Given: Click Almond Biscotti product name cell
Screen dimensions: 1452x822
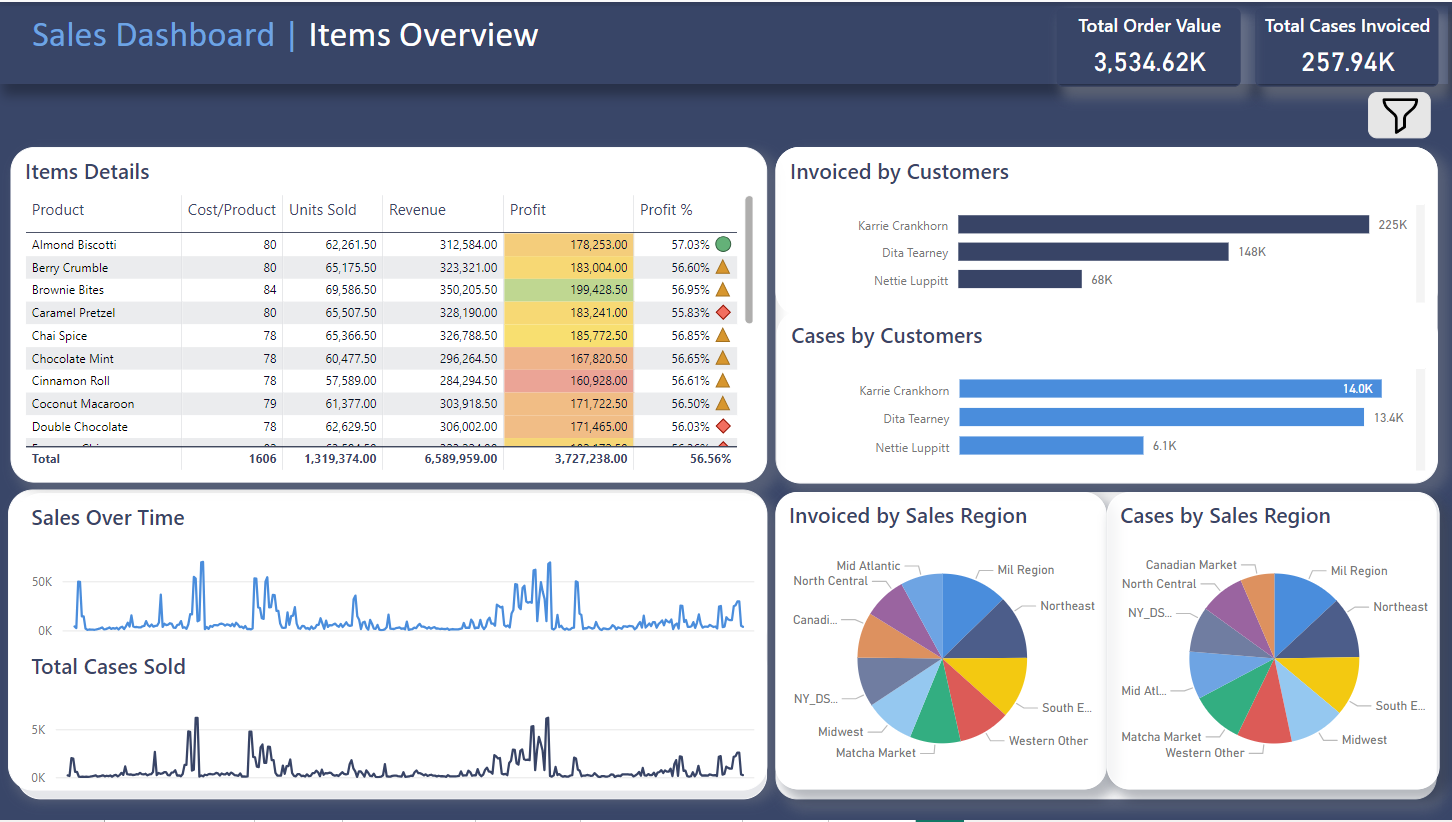Looking at the screenshot, I should click(x=74, y=244).
